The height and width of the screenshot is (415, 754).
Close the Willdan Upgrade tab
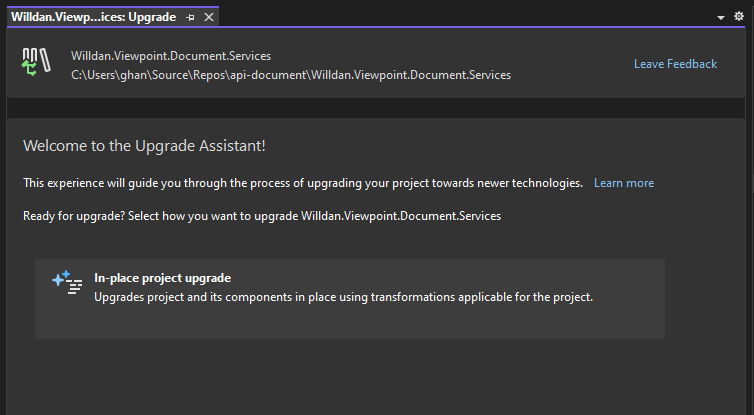tap(208, 17)
